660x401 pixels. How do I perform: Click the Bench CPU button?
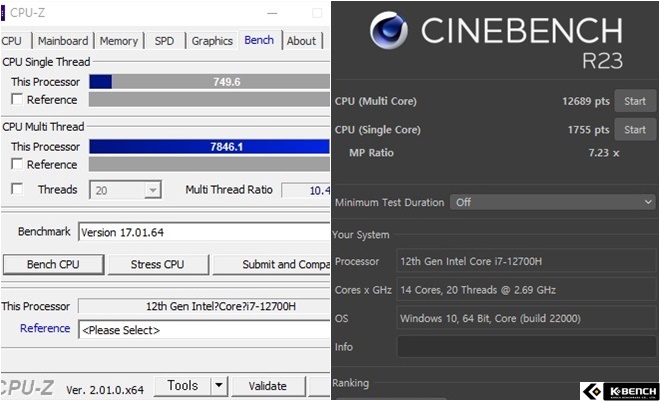click(x=53, y=264)
